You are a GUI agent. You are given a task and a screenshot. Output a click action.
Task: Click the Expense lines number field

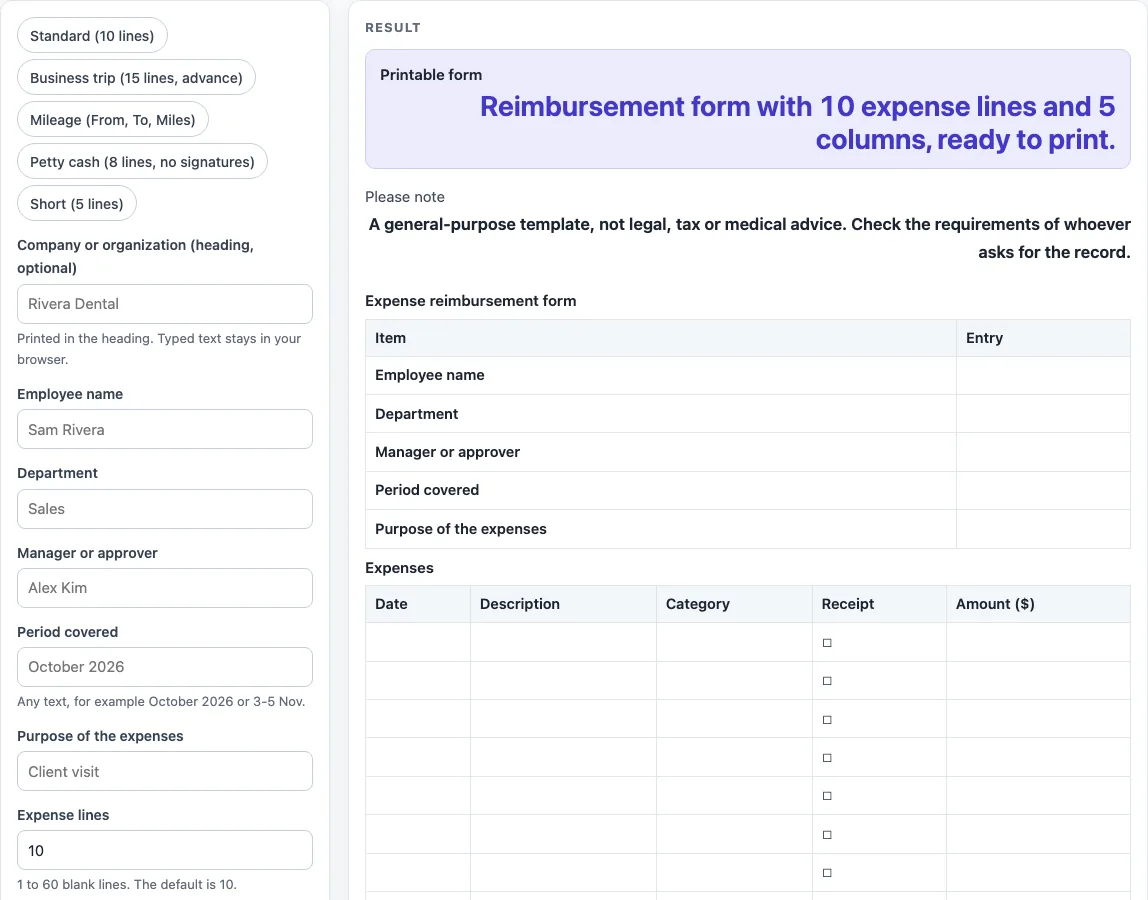click(165, 850)
